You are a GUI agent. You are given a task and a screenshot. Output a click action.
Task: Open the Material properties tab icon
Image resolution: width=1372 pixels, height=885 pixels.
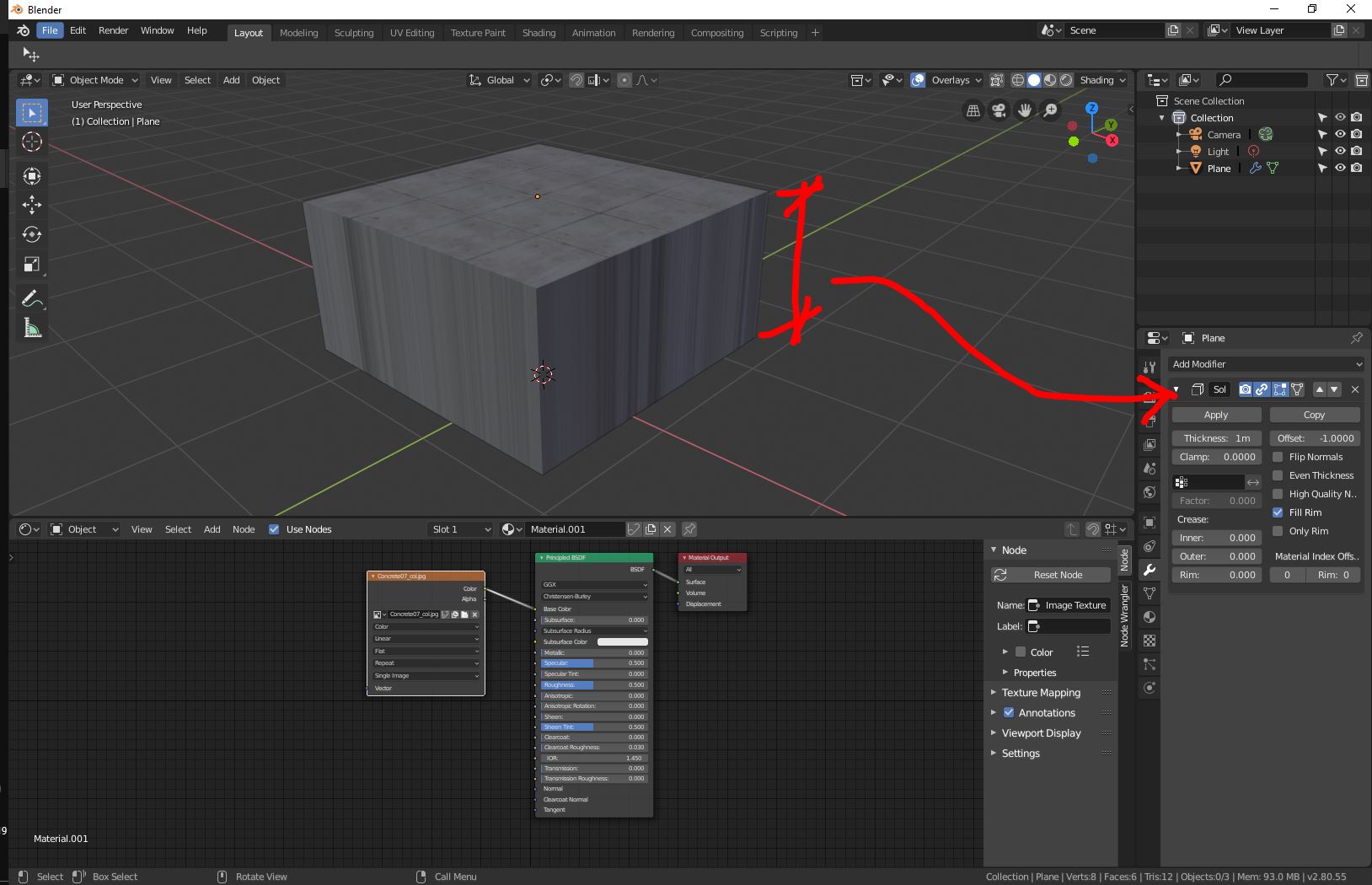1150,617
